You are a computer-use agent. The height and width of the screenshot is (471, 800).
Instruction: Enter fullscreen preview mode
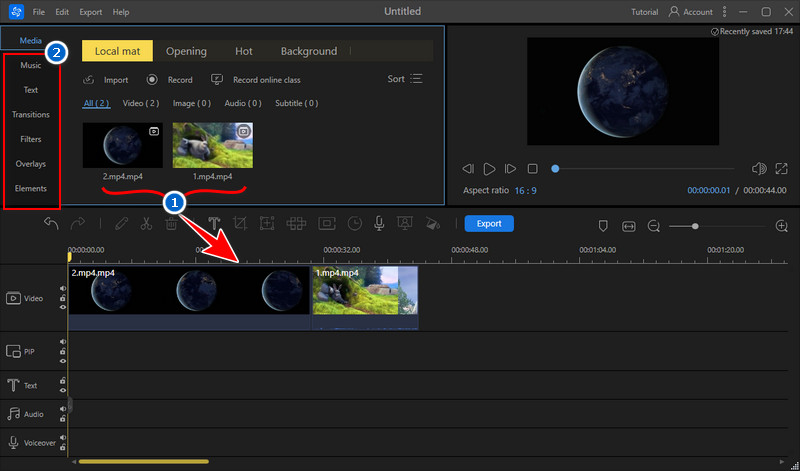click(x=781, y=168)
